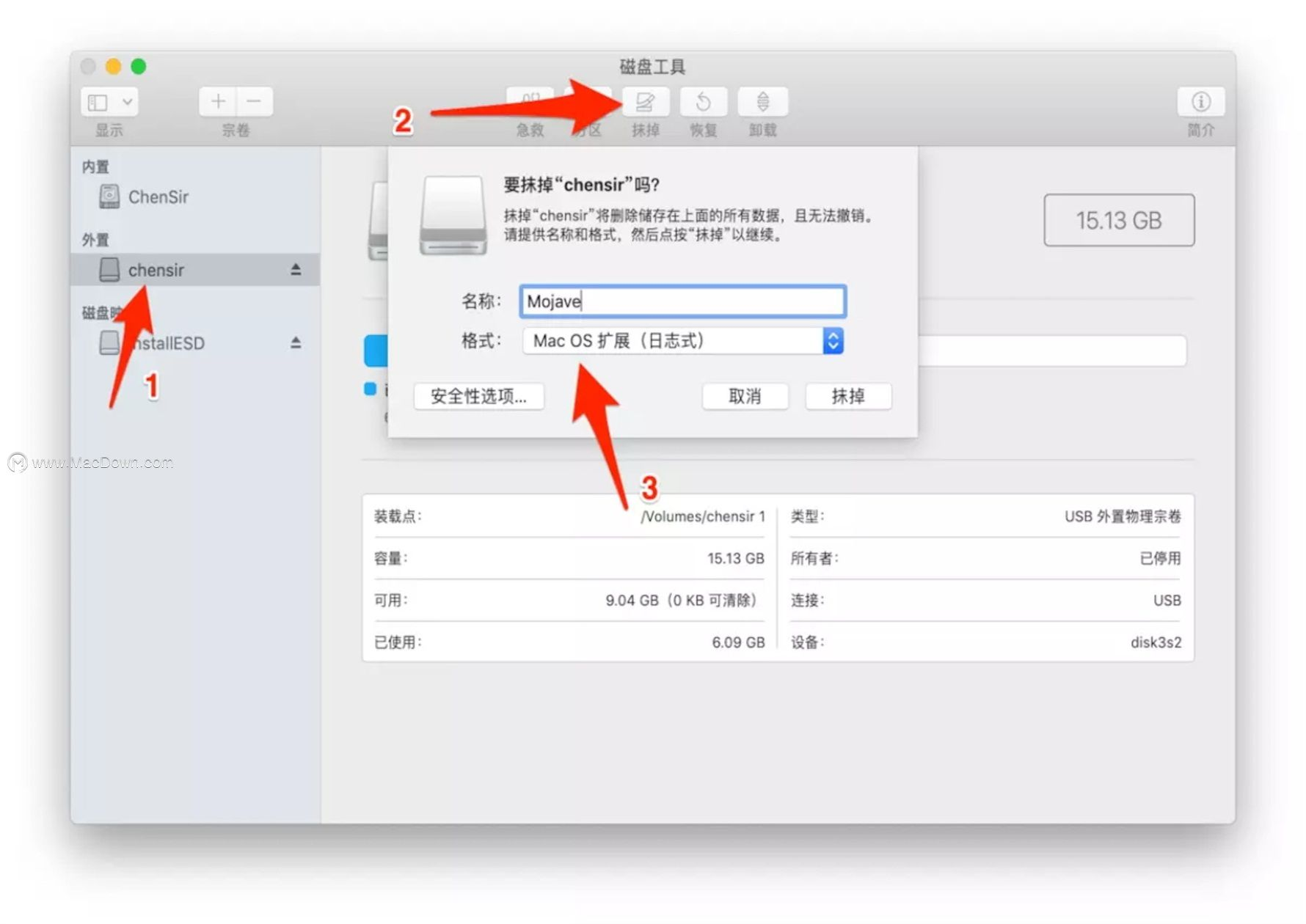Click the 15.13 GB capacity box
The image size is (1306, 924).
[x=1119, y=220]
